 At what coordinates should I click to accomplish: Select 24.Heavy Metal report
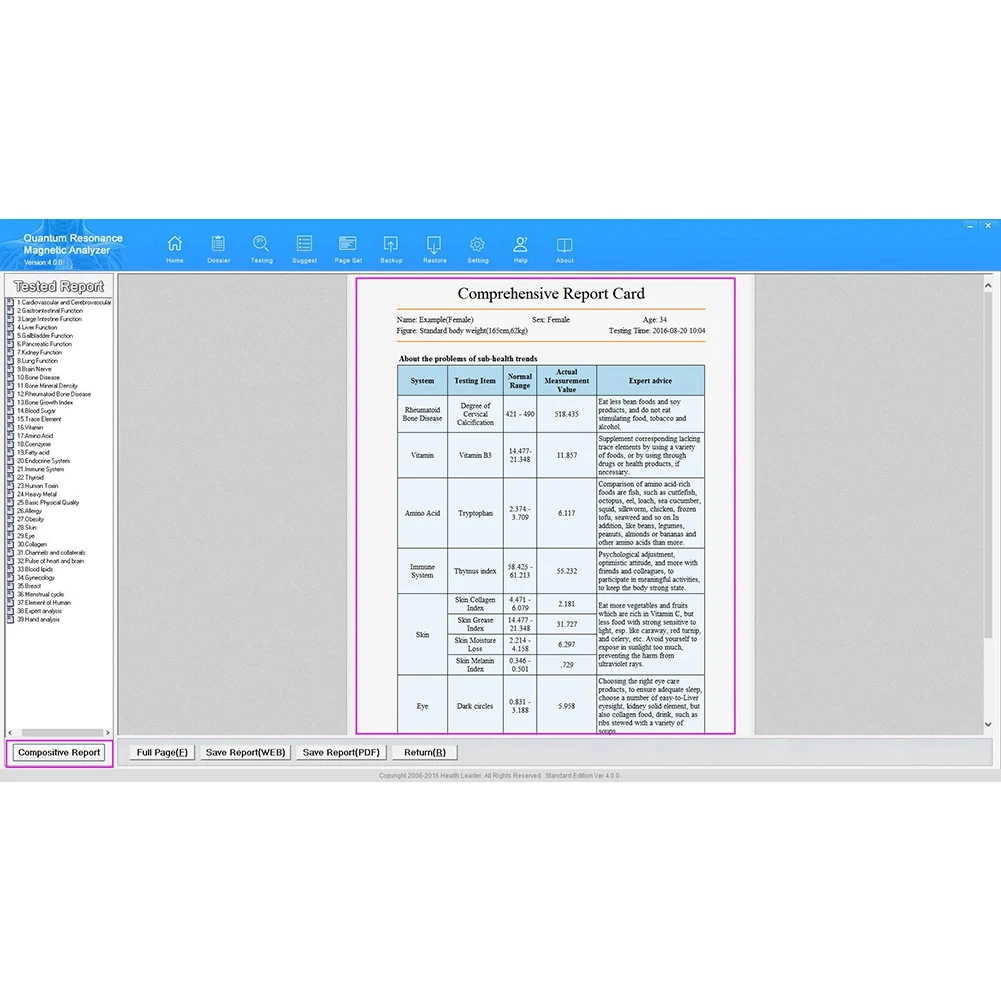pyautogui.click(x=37, y=494)
